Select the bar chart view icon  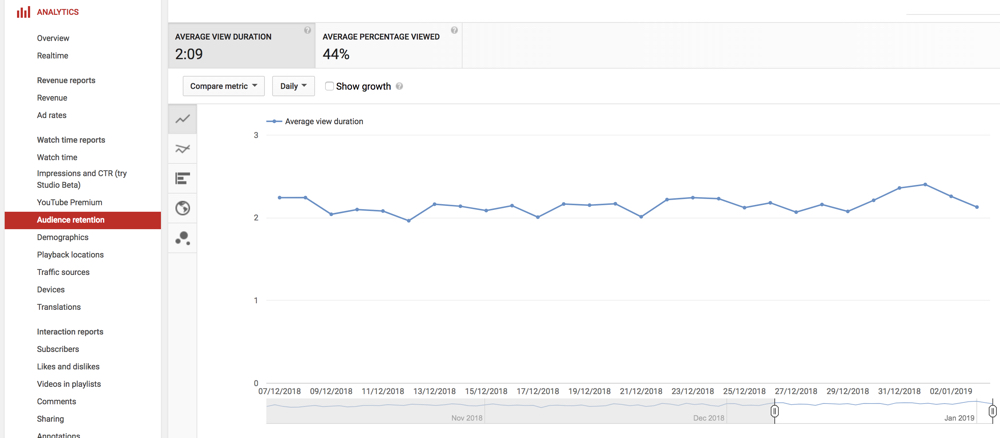click(x=182, y=179)
